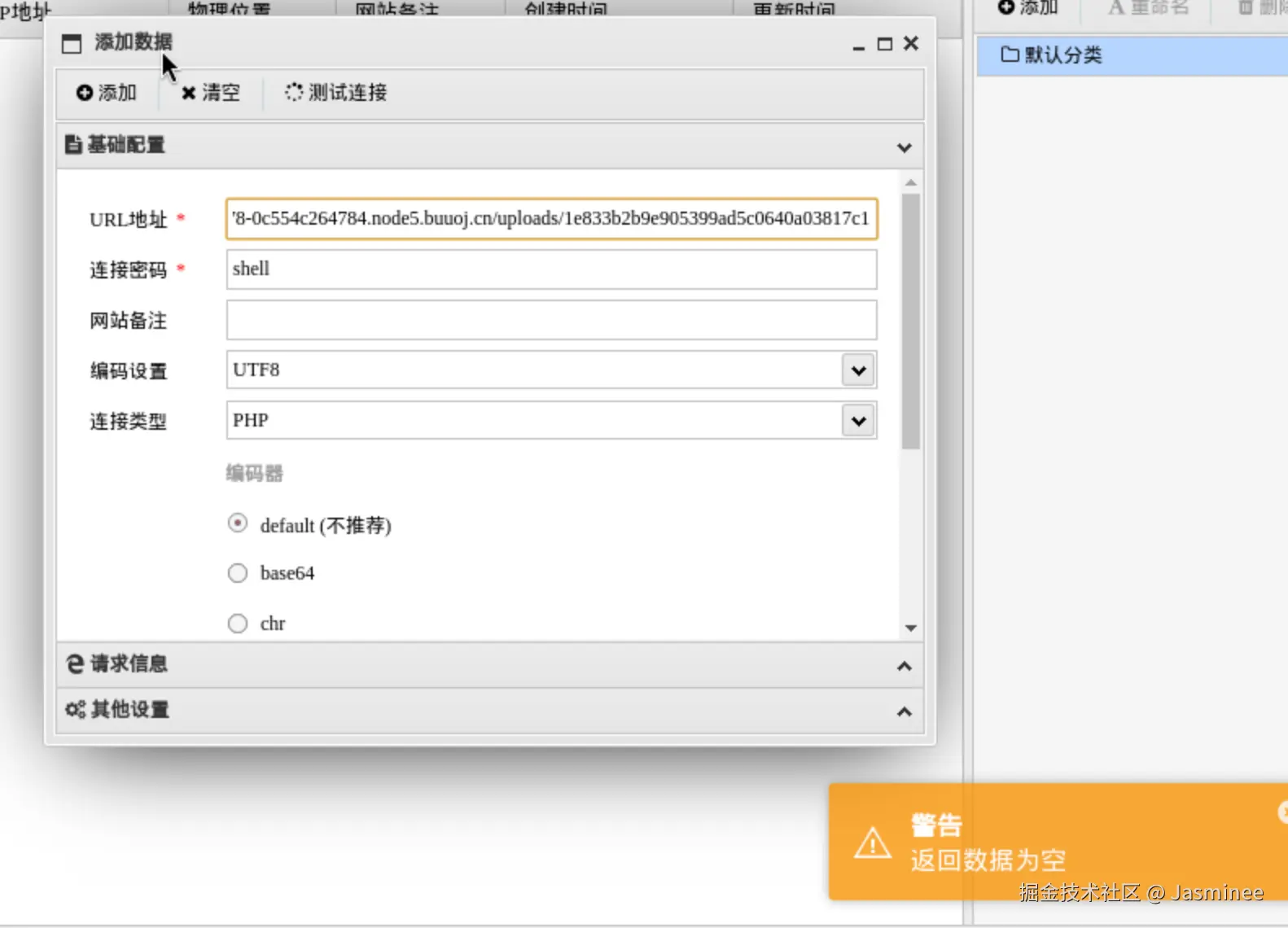Select the 默认分类 category folder

(1132, 55)
